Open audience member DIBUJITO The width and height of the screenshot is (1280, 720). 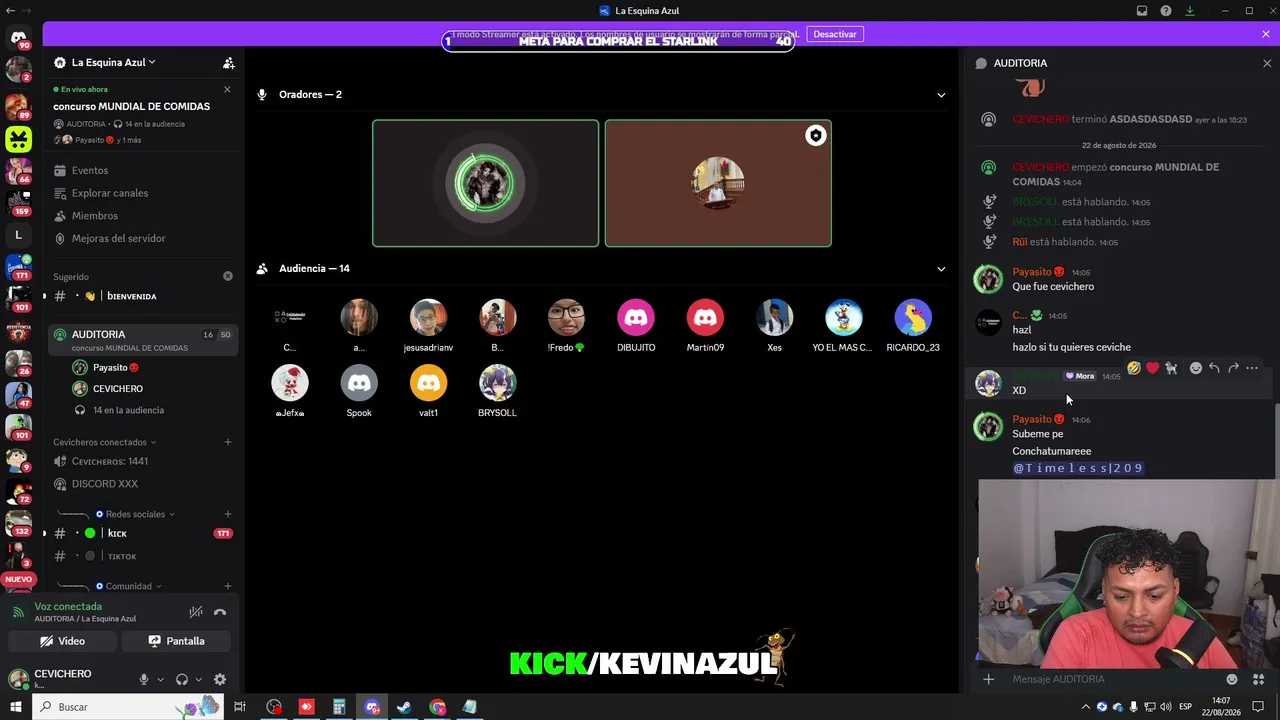pos(636,325)
